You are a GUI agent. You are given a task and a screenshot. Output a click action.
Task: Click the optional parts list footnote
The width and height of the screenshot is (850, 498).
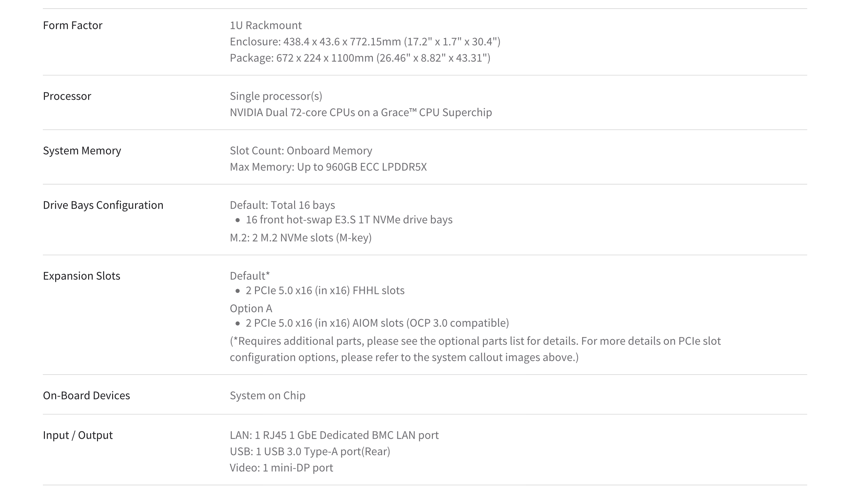click(475, 350)
